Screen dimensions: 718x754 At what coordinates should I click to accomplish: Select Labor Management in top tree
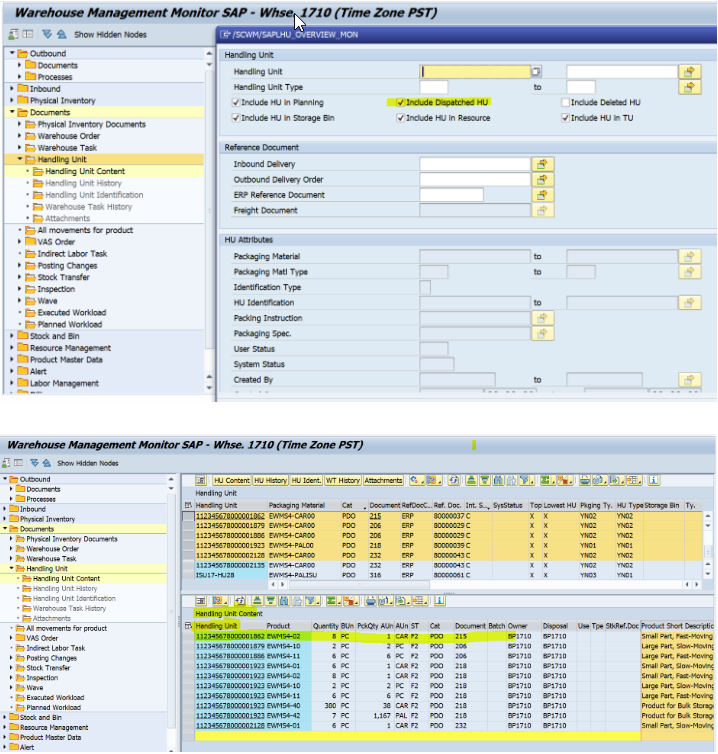pos(64,383)
